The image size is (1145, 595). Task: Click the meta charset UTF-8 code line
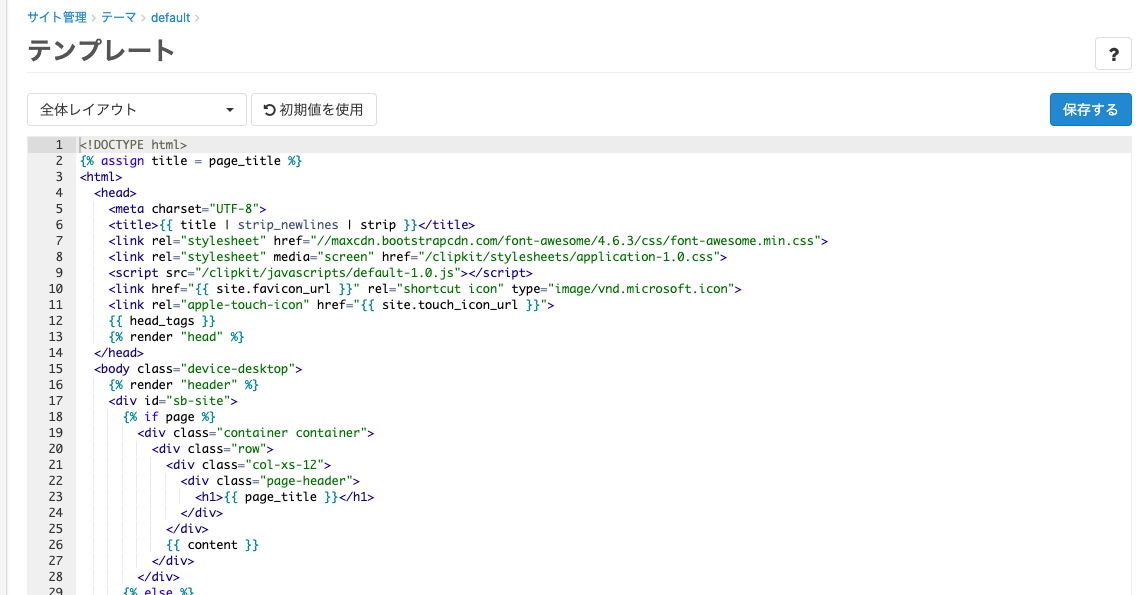pyautogui.click(x=188, y=209)
